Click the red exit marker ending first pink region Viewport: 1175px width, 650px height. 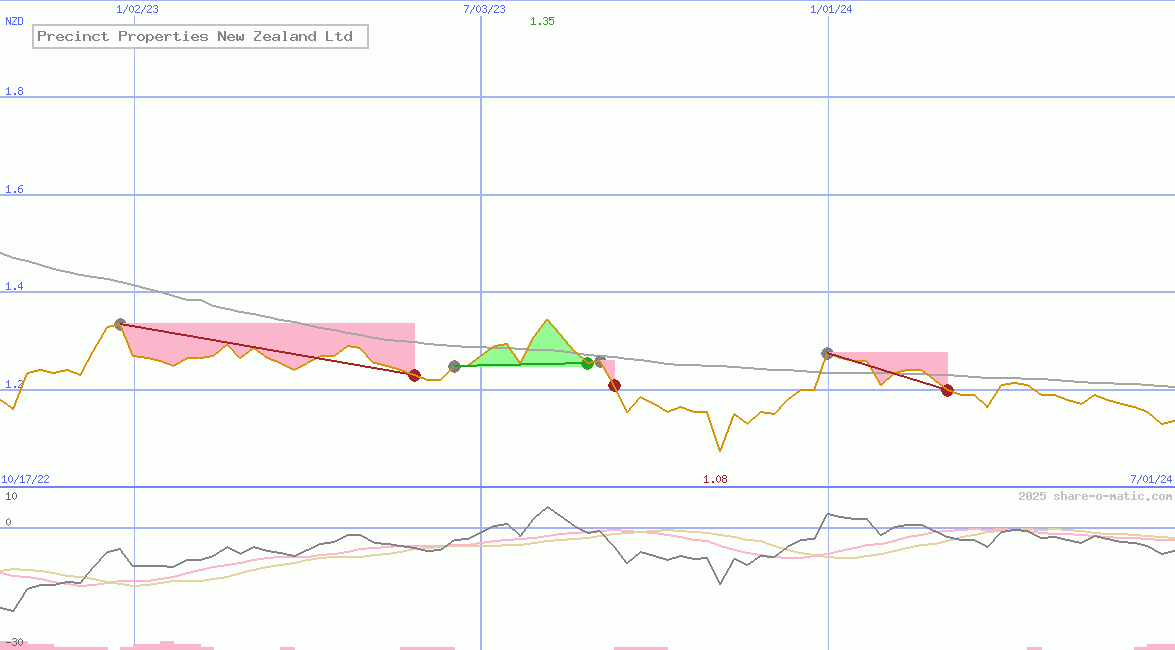(x=414, y=375)
